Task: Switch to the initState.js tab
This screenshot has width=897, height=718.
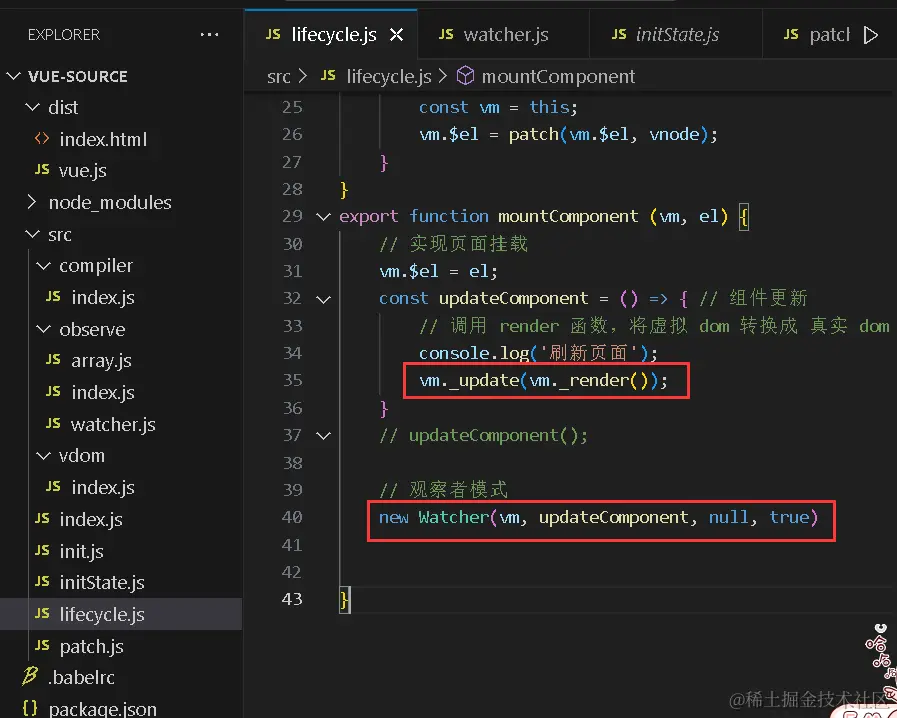Action: pyautogui.click(x=676, y=35)
